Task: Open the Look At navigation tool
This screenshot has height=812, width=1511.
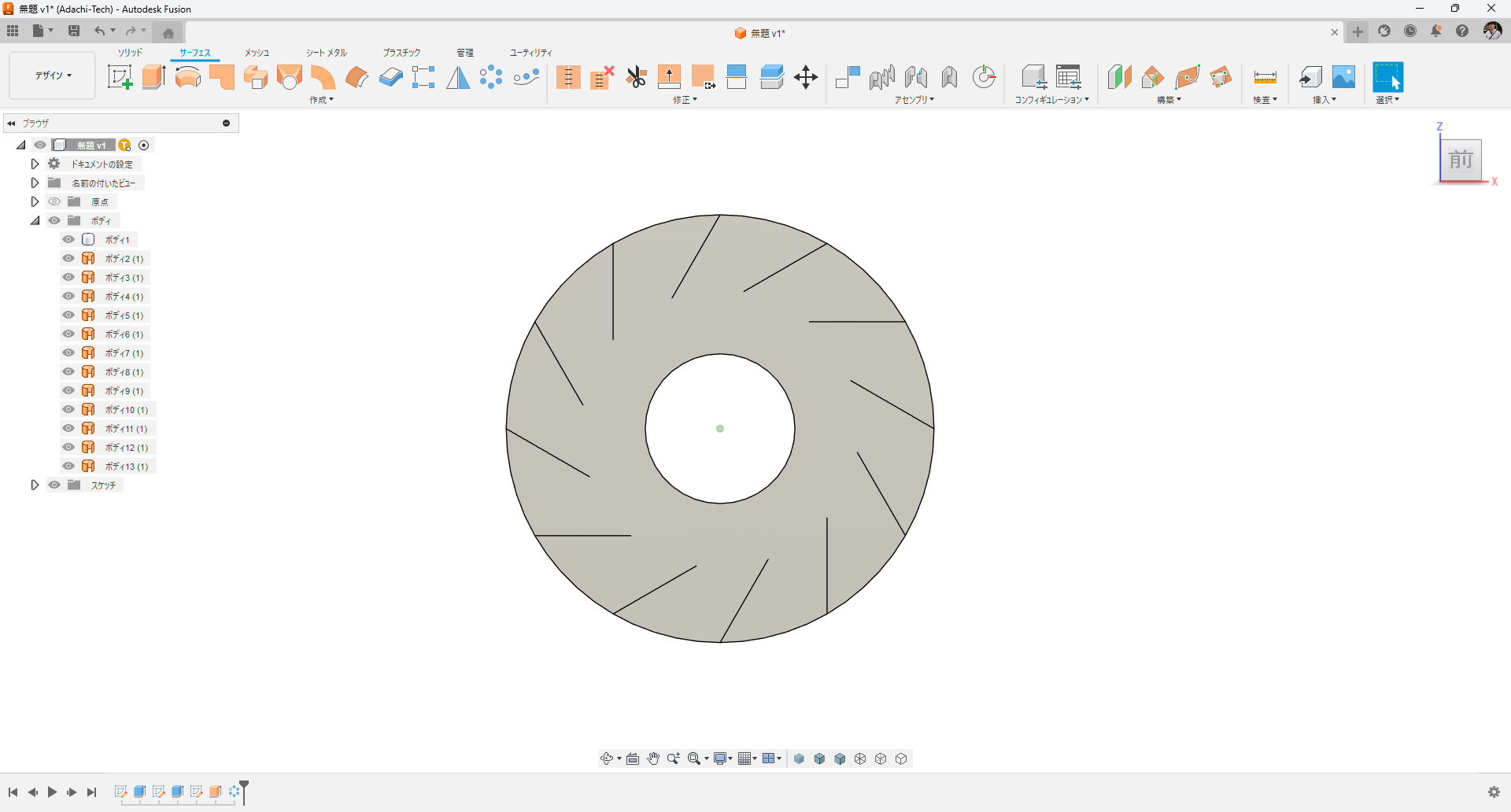Action: click(x=633, y=758)
